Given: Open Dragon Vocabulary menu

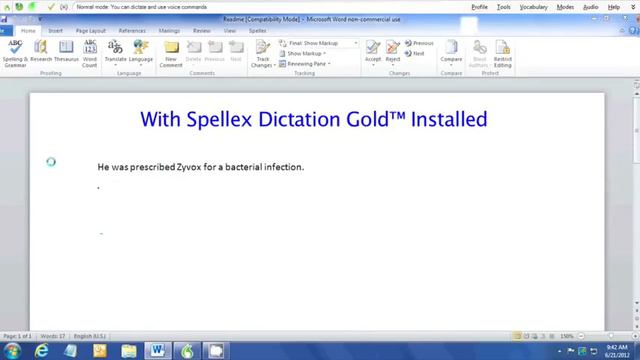Looking at the screenshot, I should (533, 7).
